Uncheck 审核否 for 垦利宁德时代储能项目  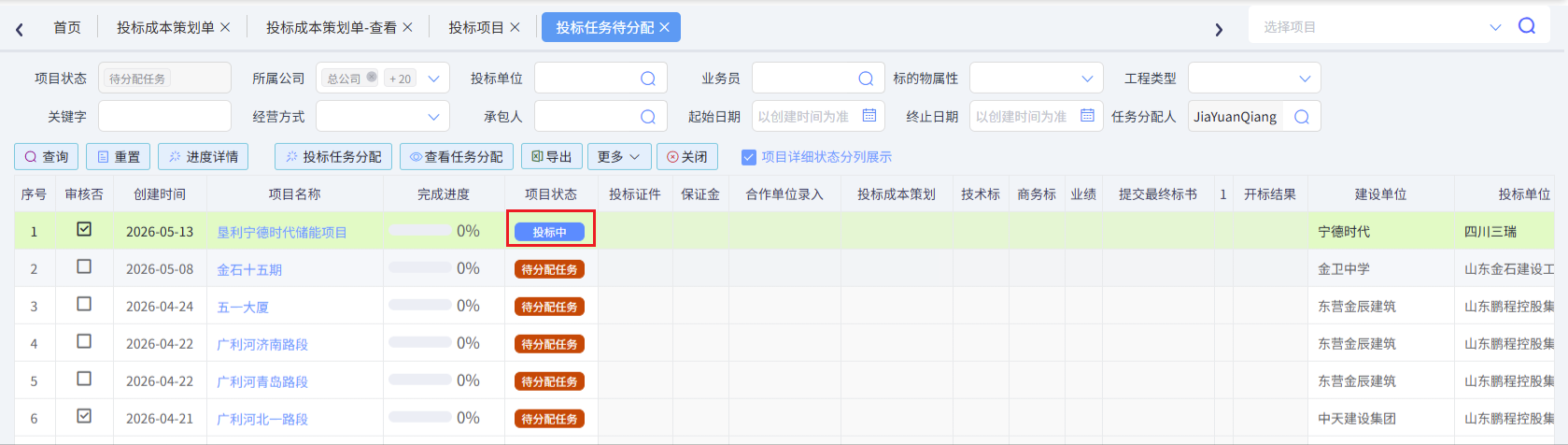tap(84, 229)
